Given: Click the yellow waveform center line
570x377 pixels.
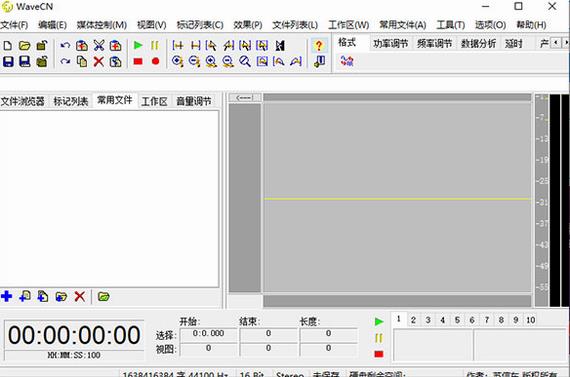Looking at the screenshot, I should tap(397, 199).
